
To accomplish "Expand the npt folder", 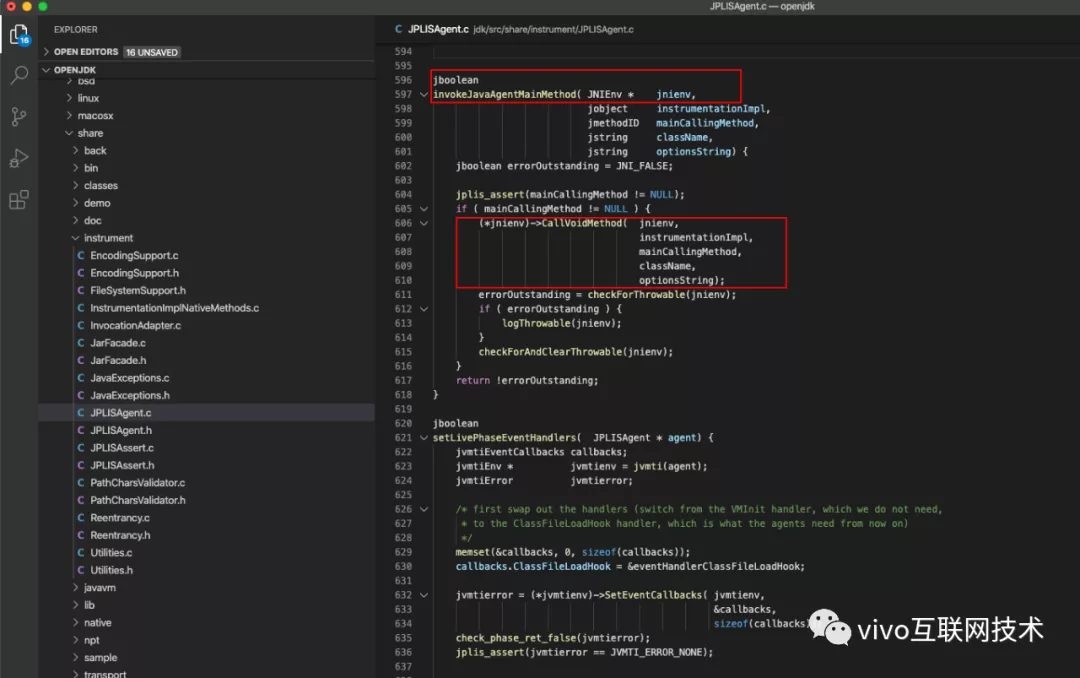I will pos(75,640).
